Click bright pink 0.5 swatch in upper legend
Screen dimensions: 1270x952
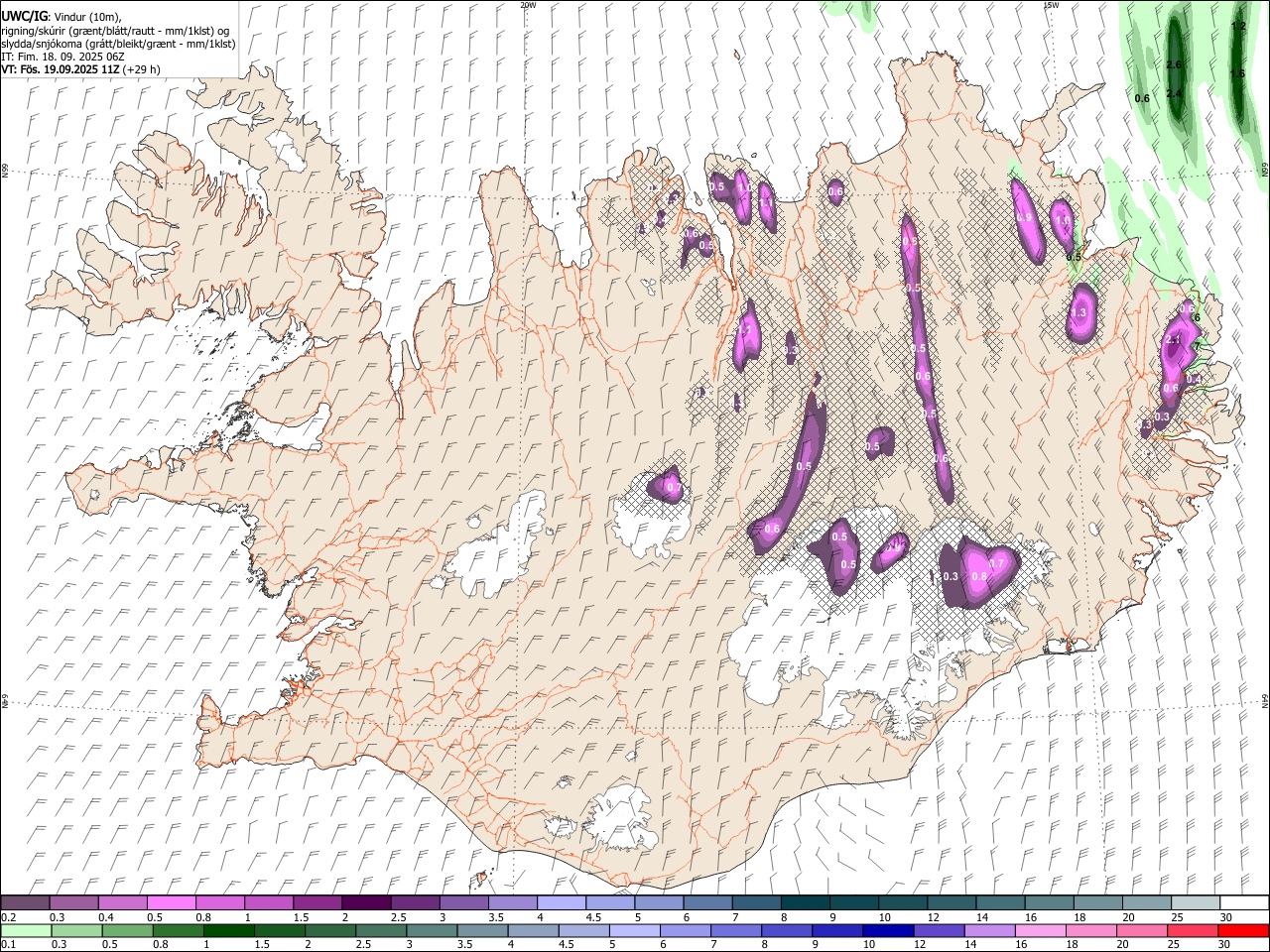point(171,903)
